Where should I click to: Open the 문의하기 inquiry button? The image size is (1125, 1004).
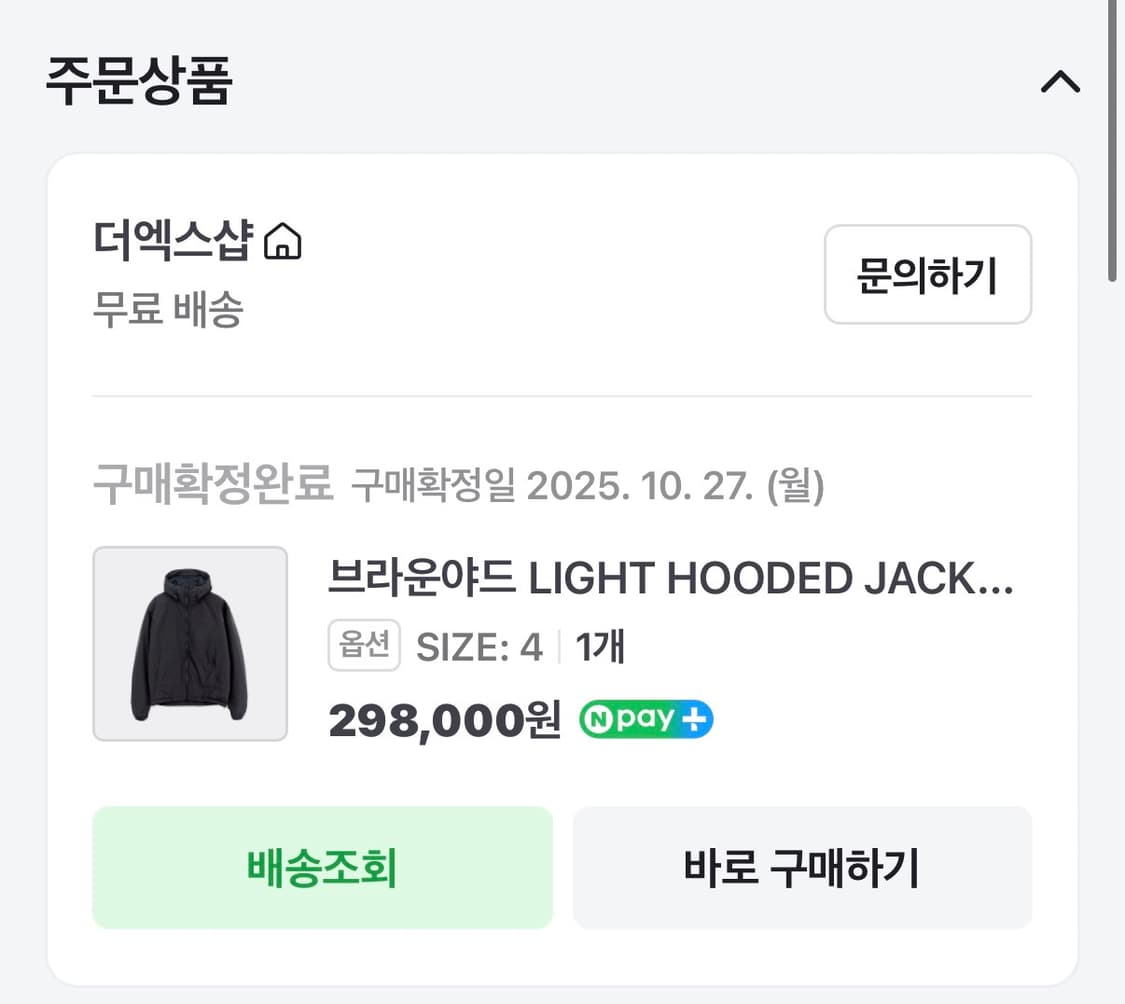coord(927,275)
